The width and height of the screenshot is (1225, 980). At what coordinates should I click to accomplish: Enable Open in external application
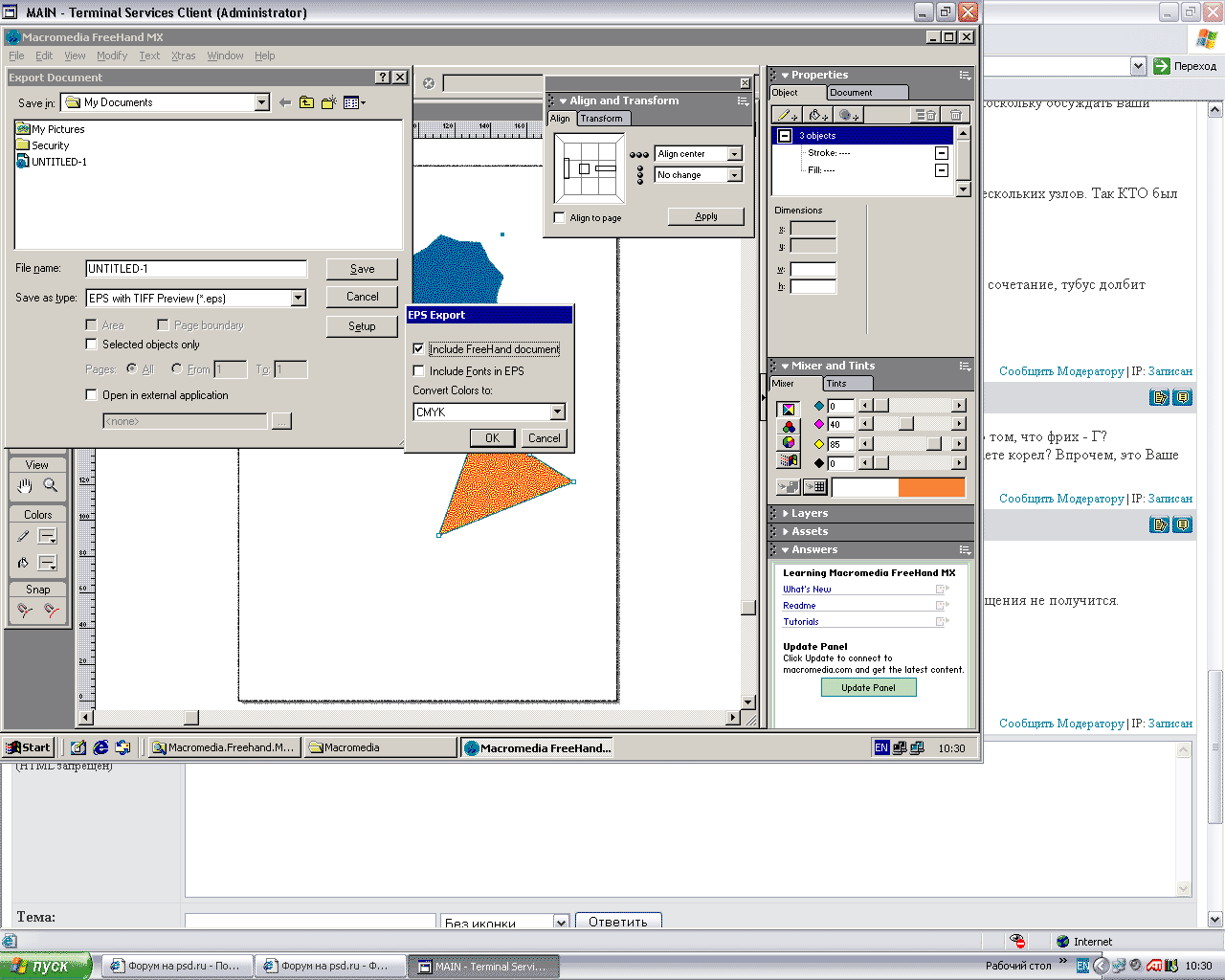coord(92,395)
